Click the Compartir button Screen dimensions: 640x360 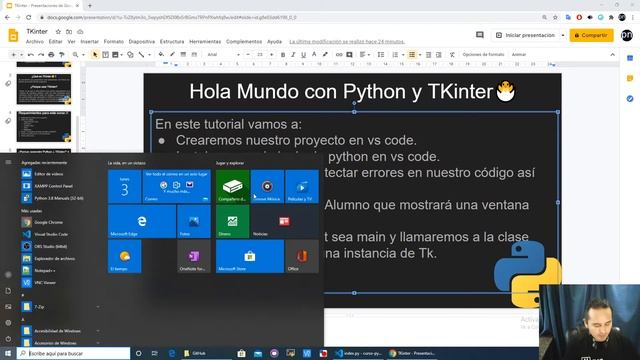(591, 36)
